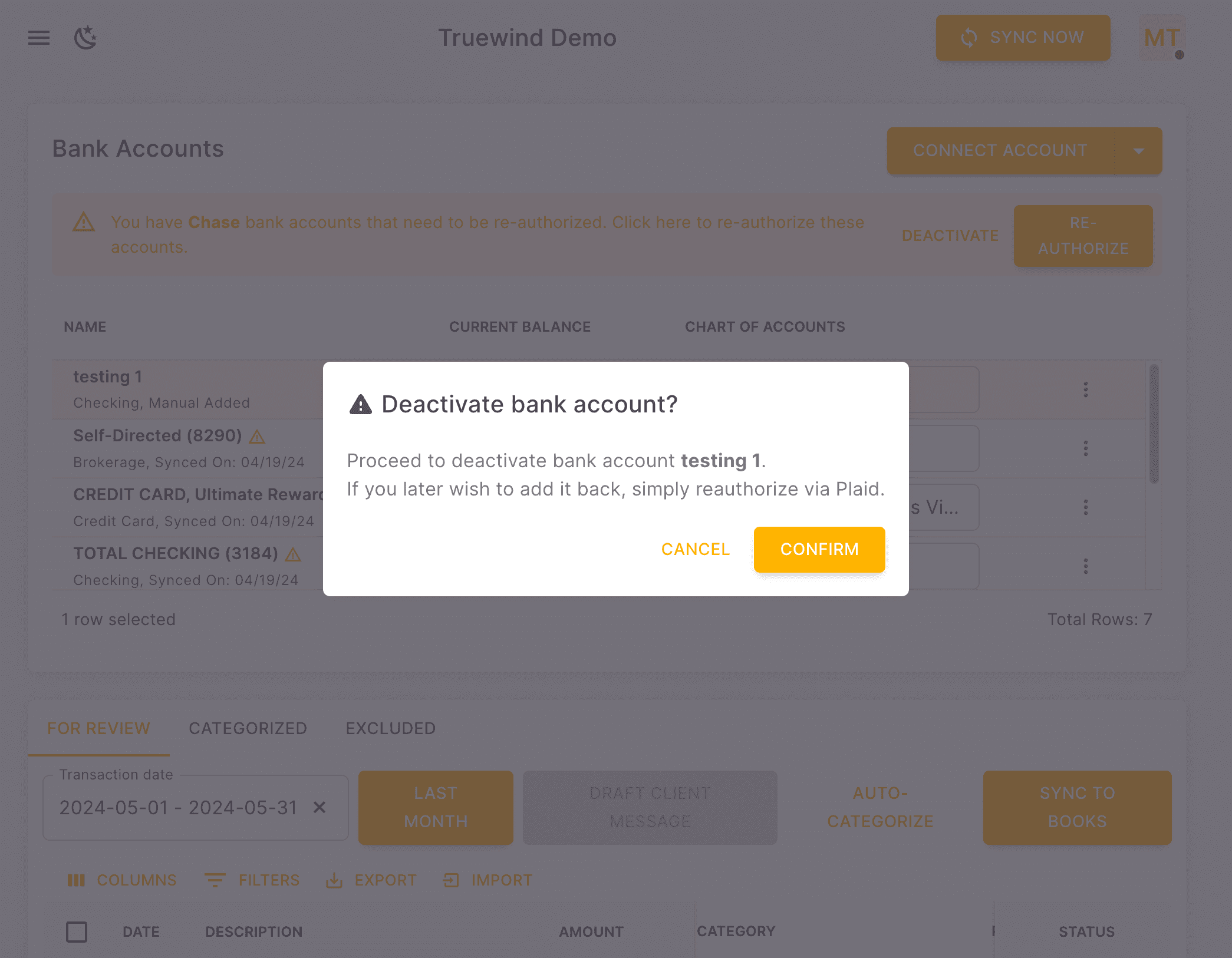
Task: Click the RE-AUTHORIZE button
Action: click(x=1083, y=236)
